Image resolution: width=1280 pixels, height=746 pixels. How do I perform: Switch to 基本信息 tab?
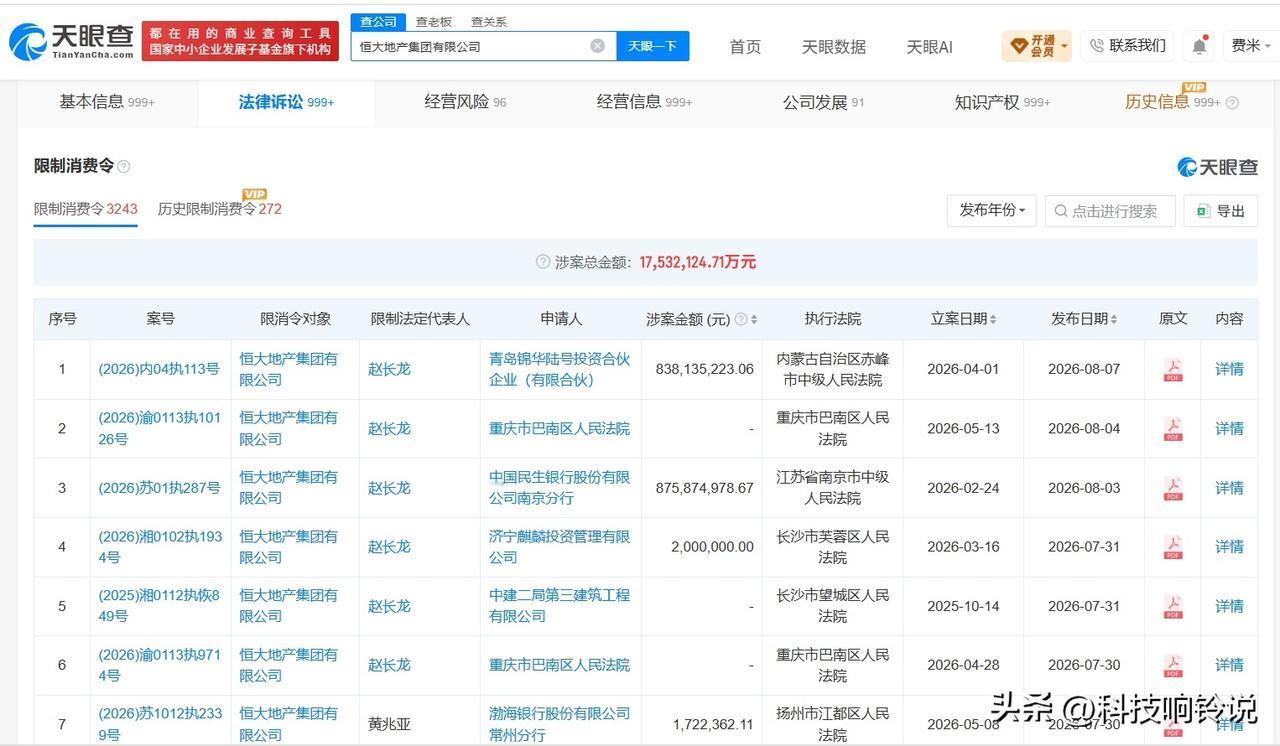(107, 102)
